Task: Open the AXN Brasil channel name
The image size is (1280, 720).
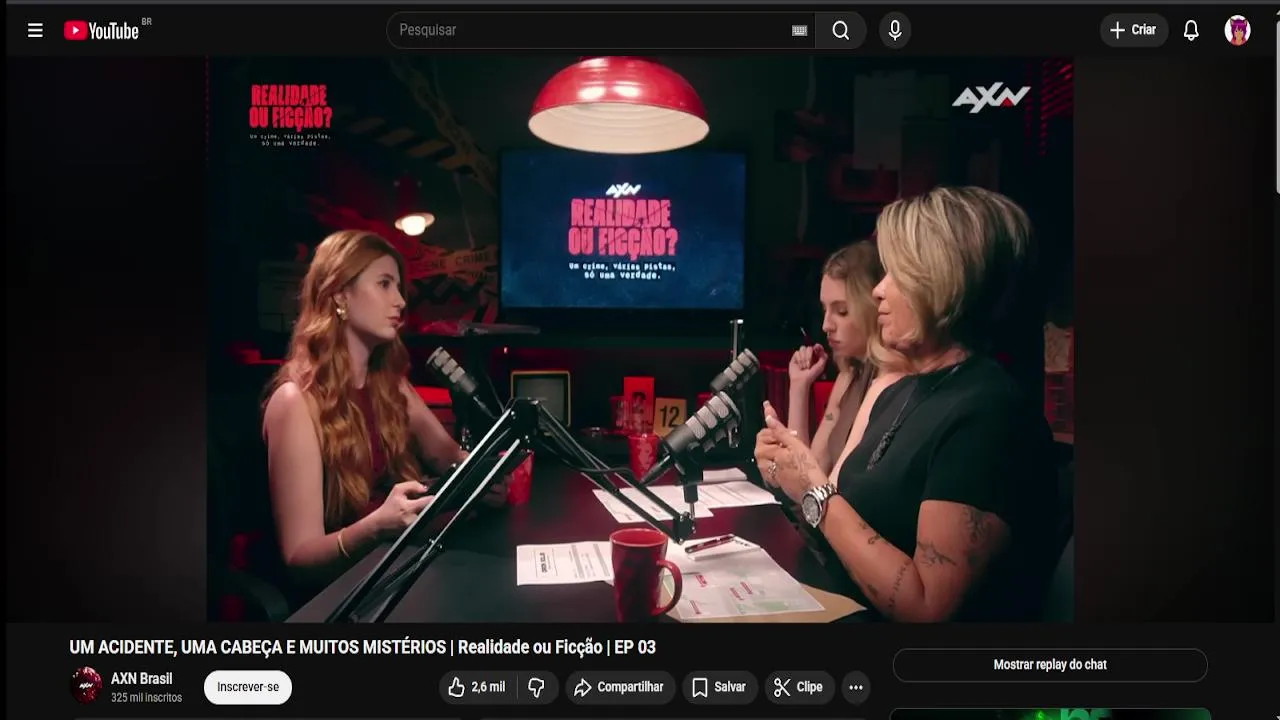Action: [141, 678]
